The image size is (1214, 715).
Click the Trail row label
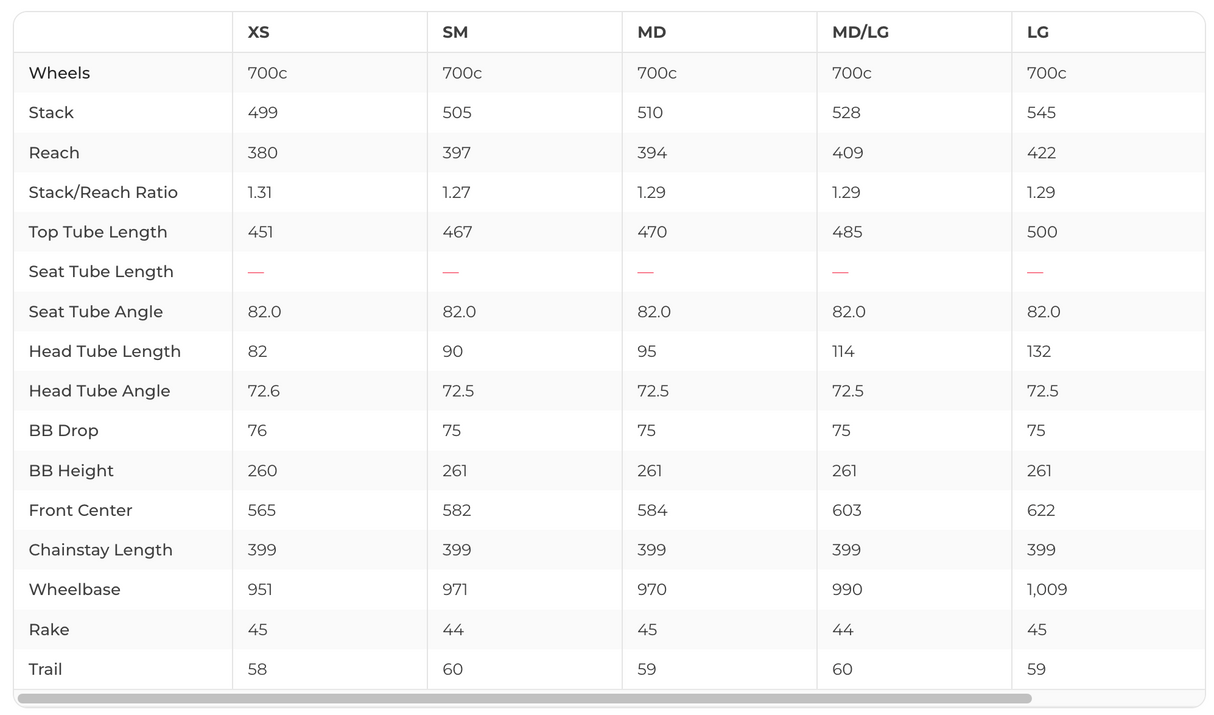coord(46,669)
